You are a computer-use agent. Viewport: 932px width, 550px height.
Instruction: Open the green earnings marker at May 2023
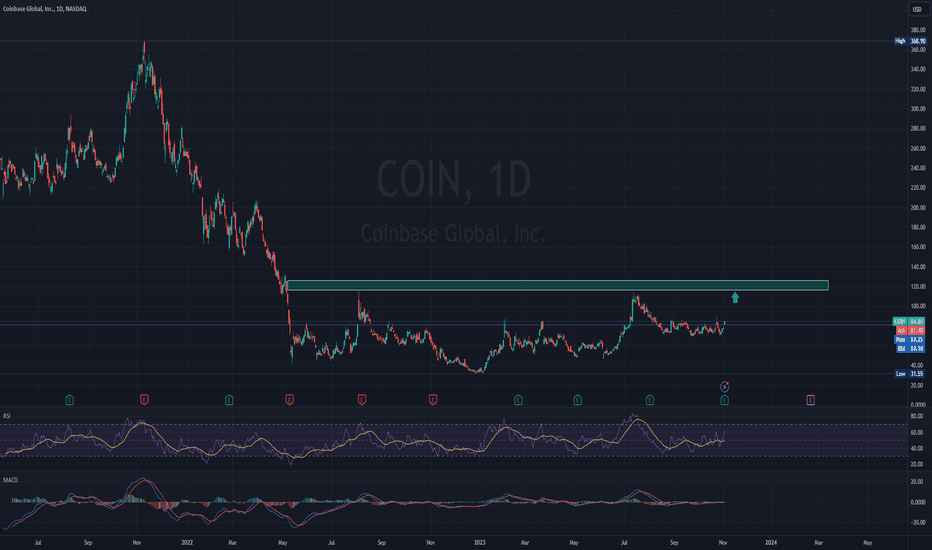577,400
